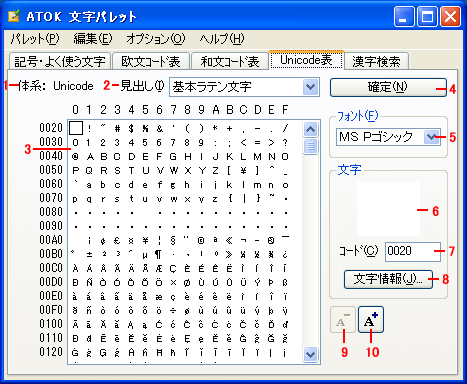Viewport: 467px width, 384px height.
Task: Select the ÷ character in row 00F0
Action: pyautogui.click(x=173, y=310)
